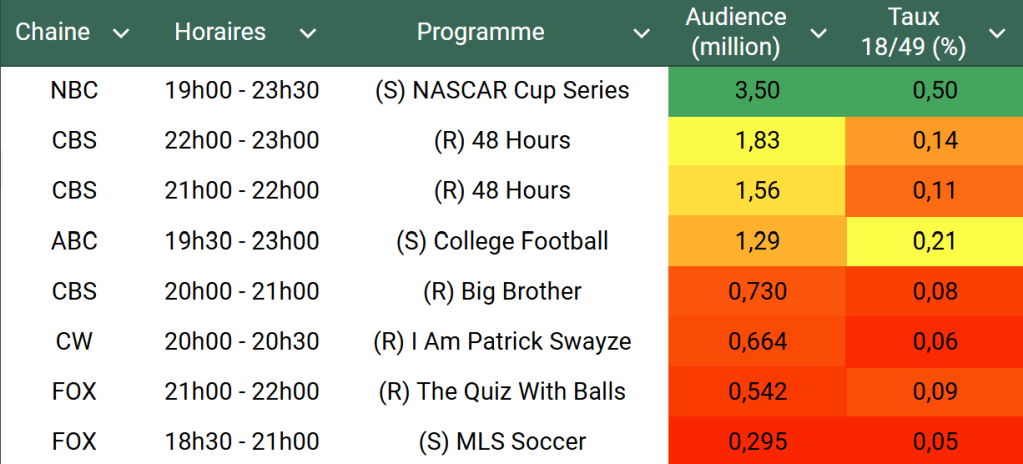This screenshot has height=464, width=1023.
Task: Expand the Taux 18/49 (%) column chevron
Action: tap(997, 33)
